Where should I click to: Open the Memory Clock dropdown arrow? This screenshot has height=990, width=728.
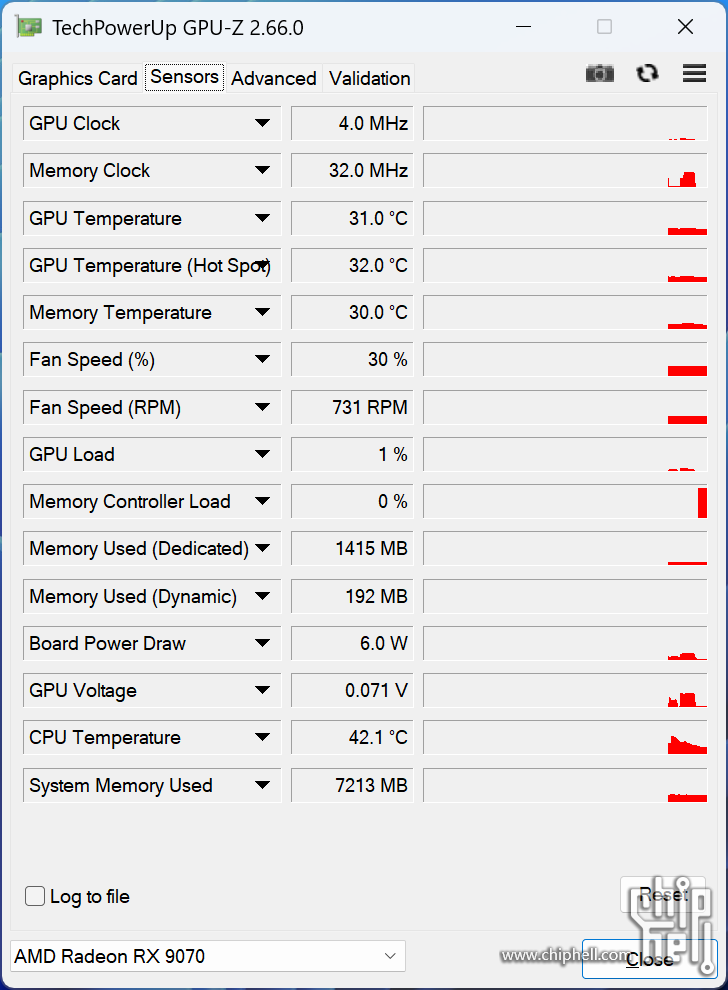coord(263,170)
